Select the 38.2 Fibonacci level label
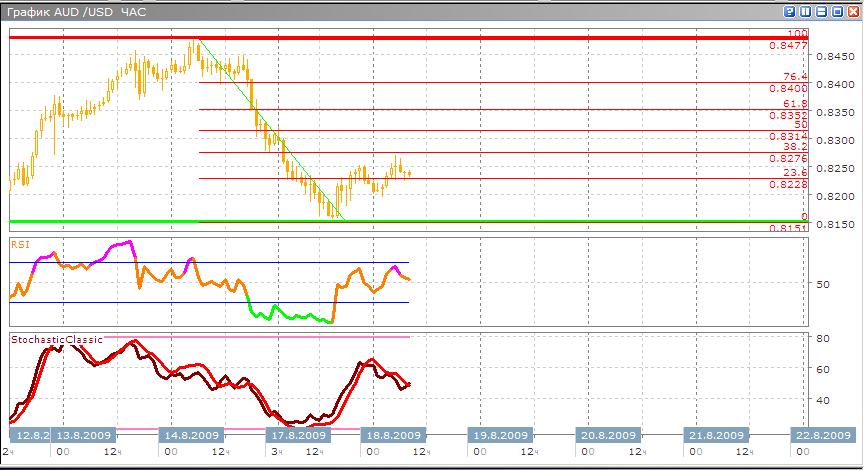 (x=795, y=146)
